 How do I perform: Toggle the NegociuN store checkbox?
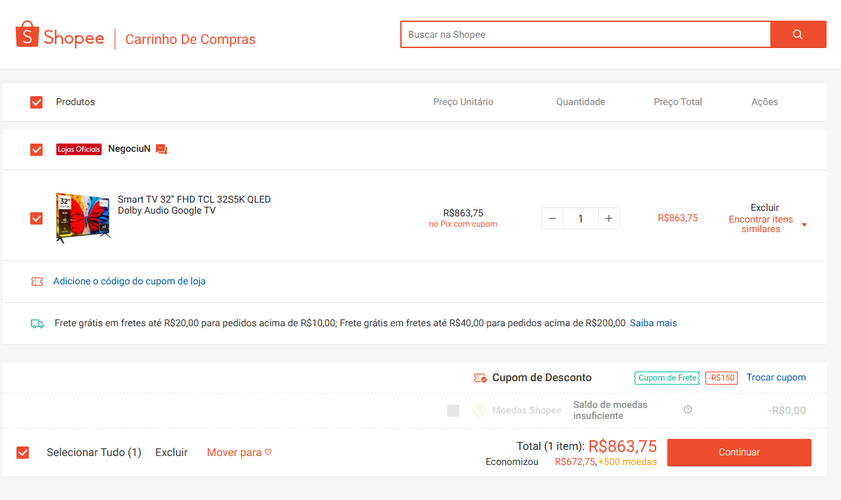(36, 149)
